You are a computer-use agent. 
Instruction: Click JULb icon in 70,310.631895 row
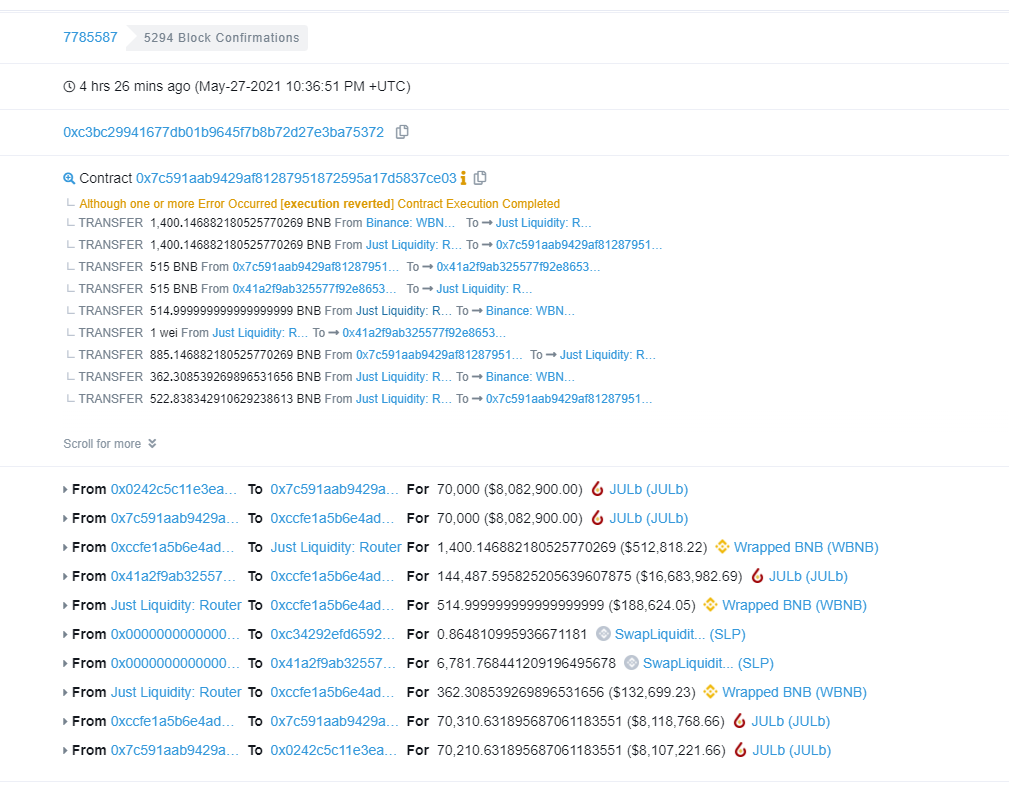(x=739, y=721)
